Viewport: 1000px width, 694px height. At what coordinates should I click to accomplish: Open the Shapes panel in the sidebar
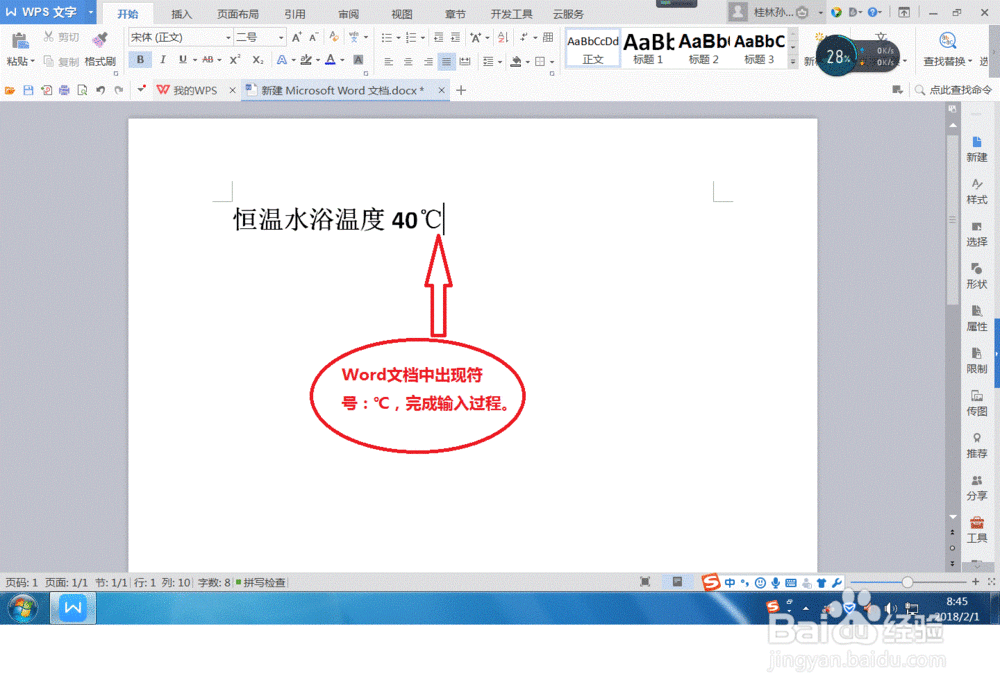976,275
